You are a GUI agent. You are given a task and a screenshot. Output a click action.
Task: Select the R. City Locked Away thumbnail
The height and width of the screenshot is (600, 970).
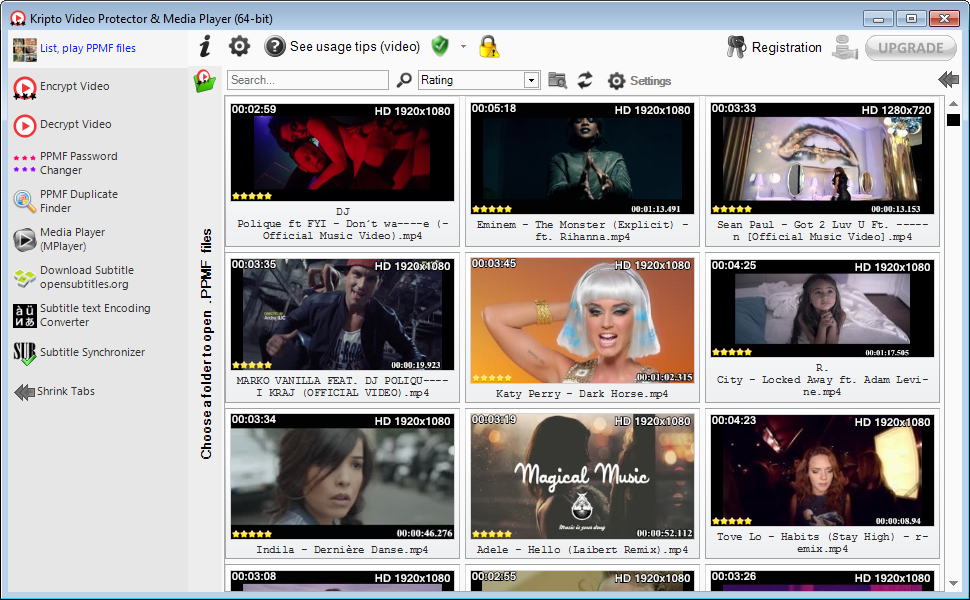822,309
